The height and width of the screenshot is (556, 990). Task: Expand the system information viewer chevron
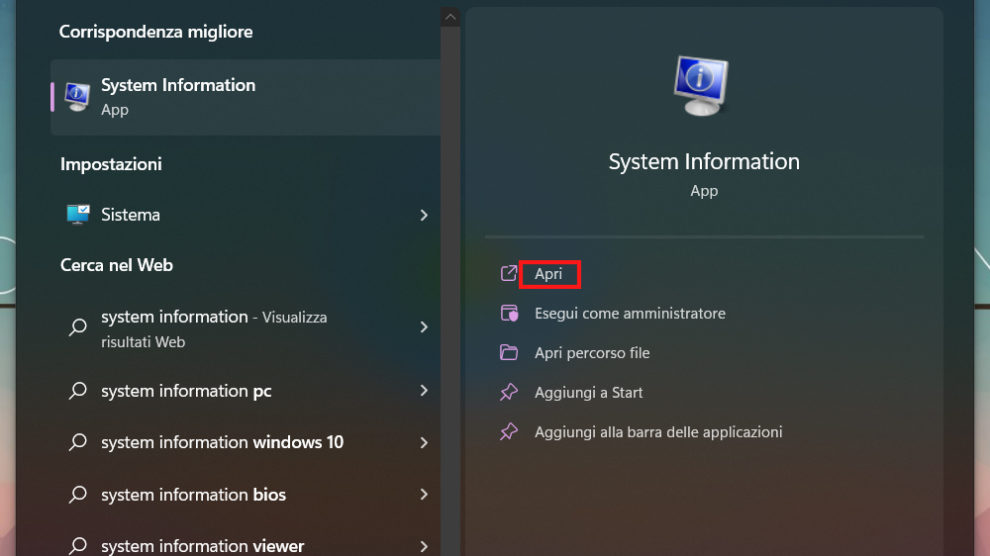[424, 546]
